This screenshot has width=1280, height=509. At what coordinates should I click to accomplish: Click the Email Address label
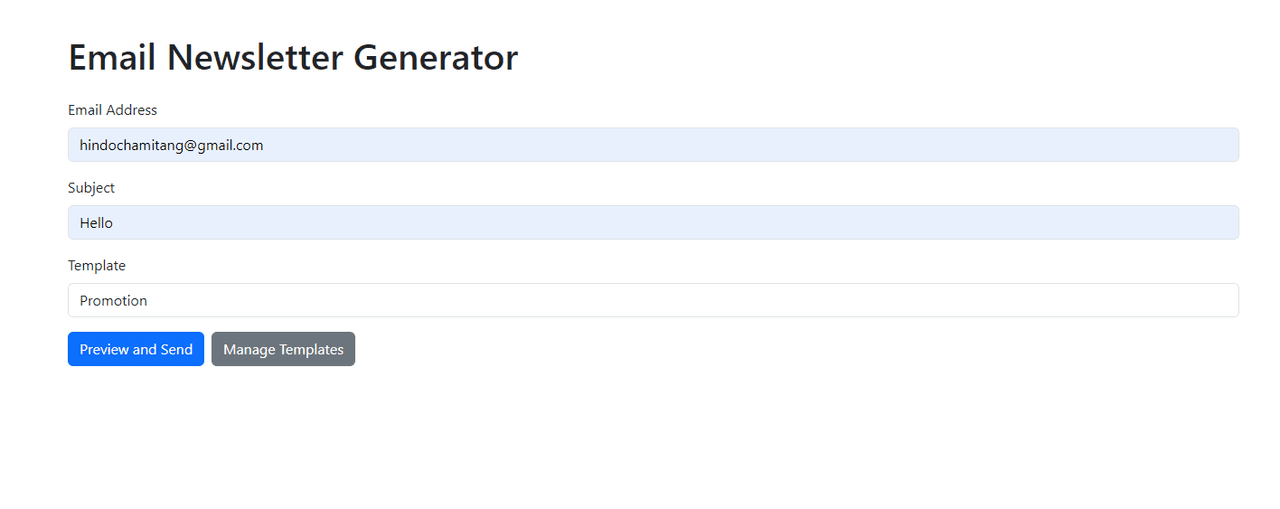point(112,110)
